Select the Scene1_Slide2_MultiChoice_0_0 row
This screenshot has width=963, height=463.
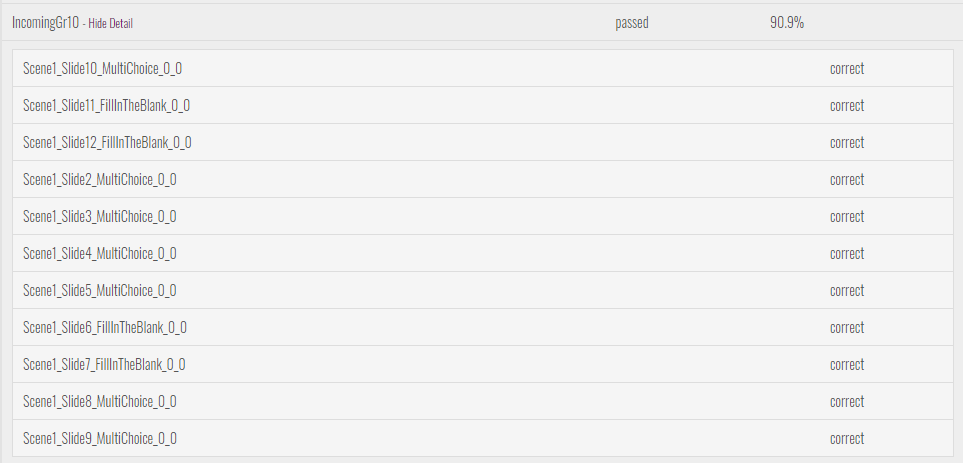pyautogui.click(x=483, y=179)
